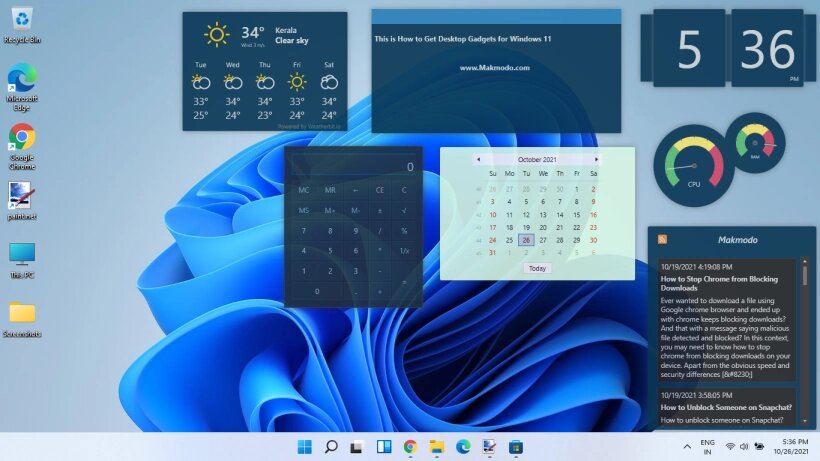Open 'How to Unblock Someone on Snapchat?' headline
Viewport: 820px width, 461px height.
(x=726, y=407)
